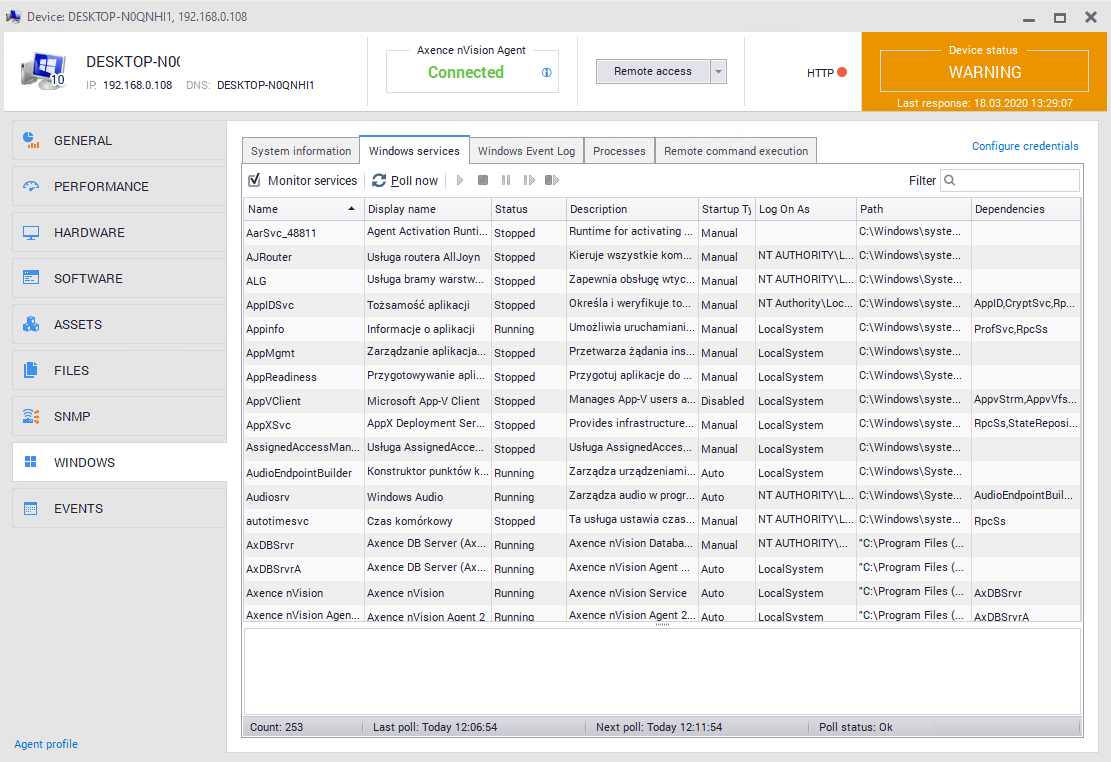Sort services by the Name column header

pos(300,209)
